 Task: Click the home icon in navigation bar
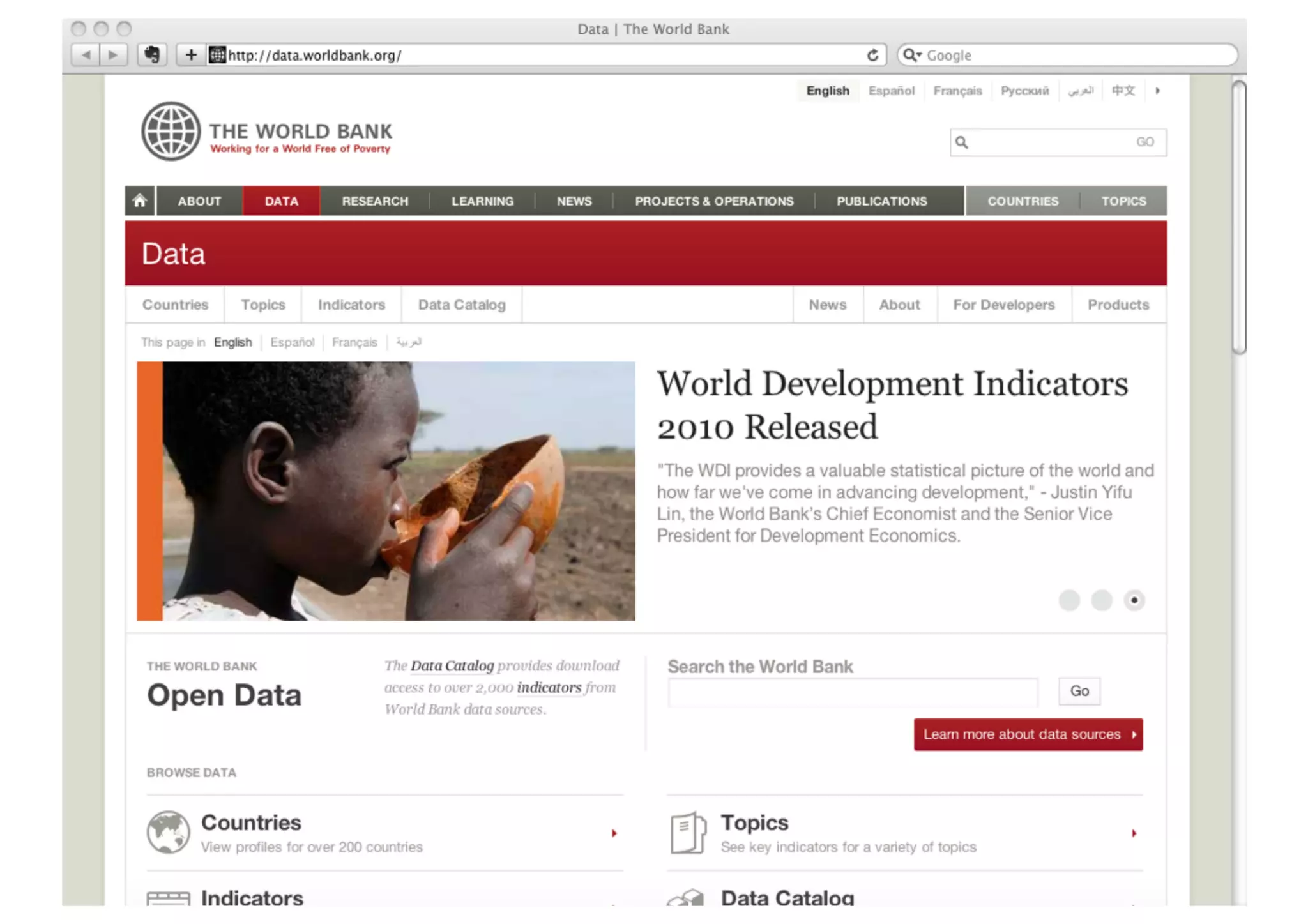(x=140, y=201)
